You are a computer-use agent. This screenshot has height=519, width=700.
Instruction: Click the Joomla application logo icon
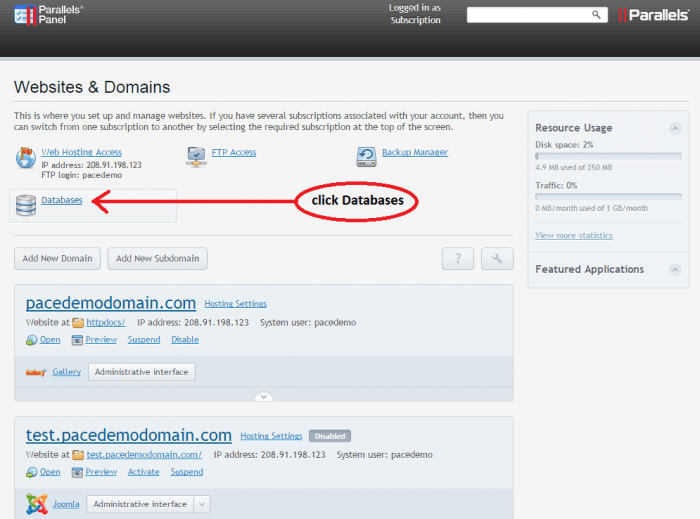(x=35, y=504)
